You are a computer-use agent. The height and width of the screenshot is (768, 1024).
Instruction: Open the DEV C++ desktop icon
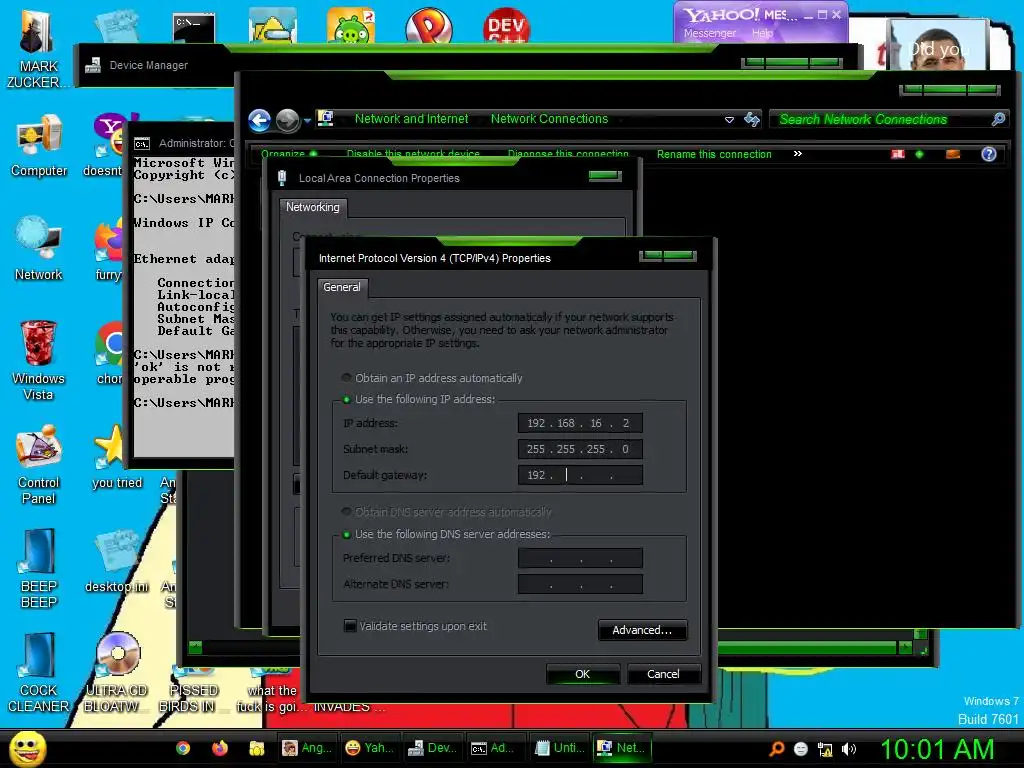click(506, 26)
